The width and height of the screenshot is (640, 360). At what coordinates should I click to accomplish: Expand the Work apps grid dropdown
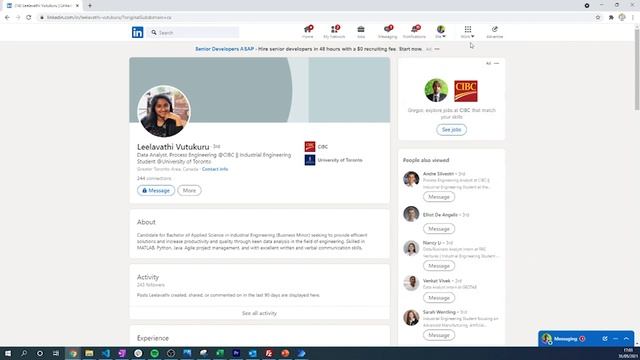468,32
